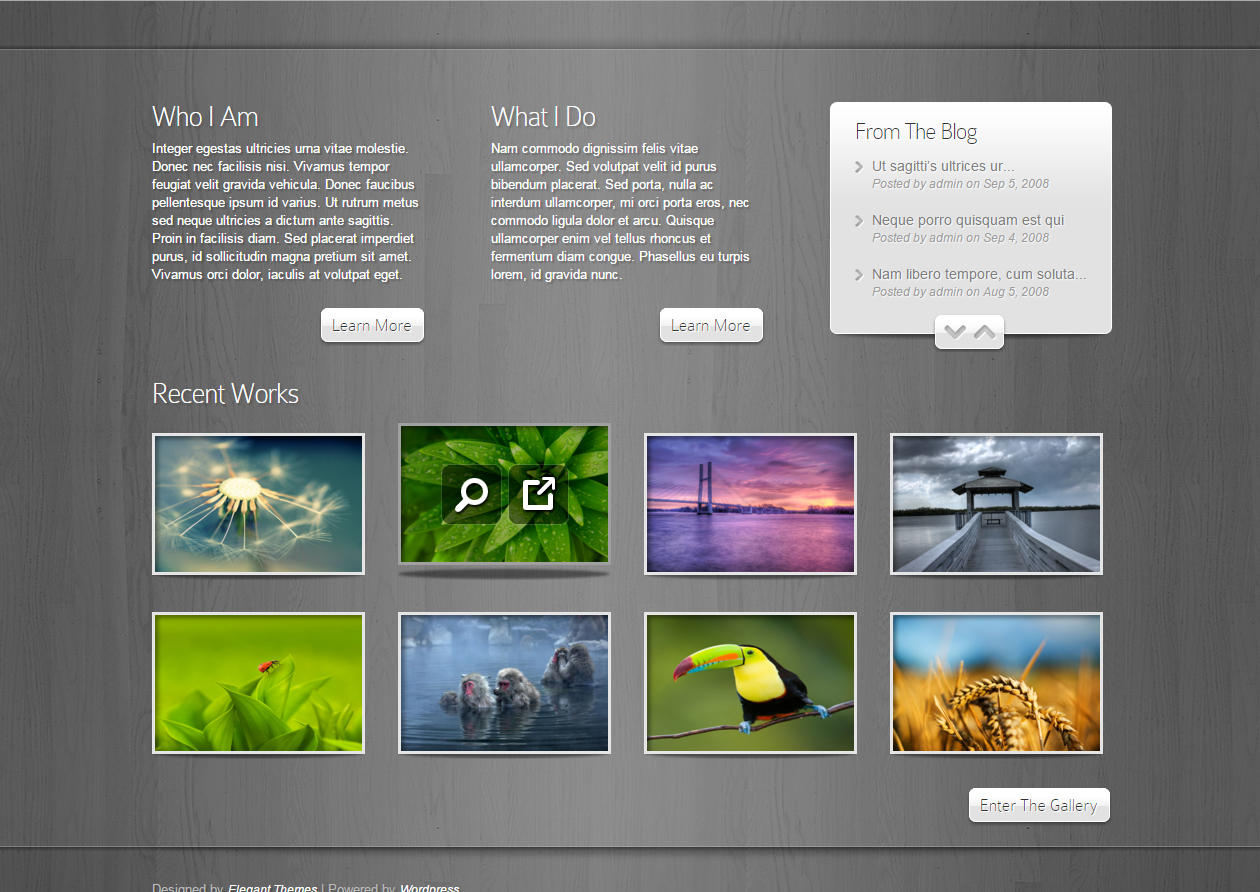Click arrow bullet beside 'Neque porro quisquam' post
This screenshot has height=892, width=1260.
point(859,221)
